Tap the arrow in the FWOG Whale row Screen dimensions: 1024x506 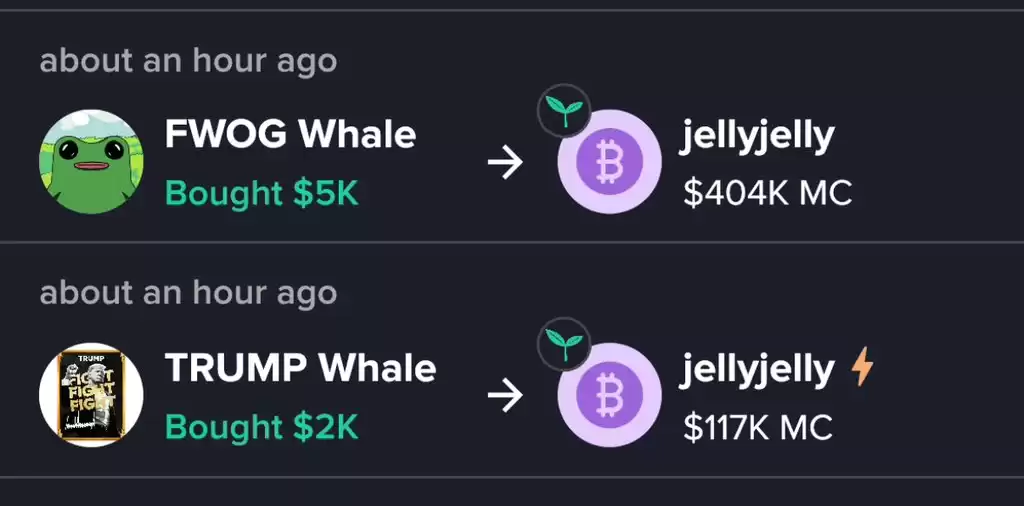(x=505, y=163)
